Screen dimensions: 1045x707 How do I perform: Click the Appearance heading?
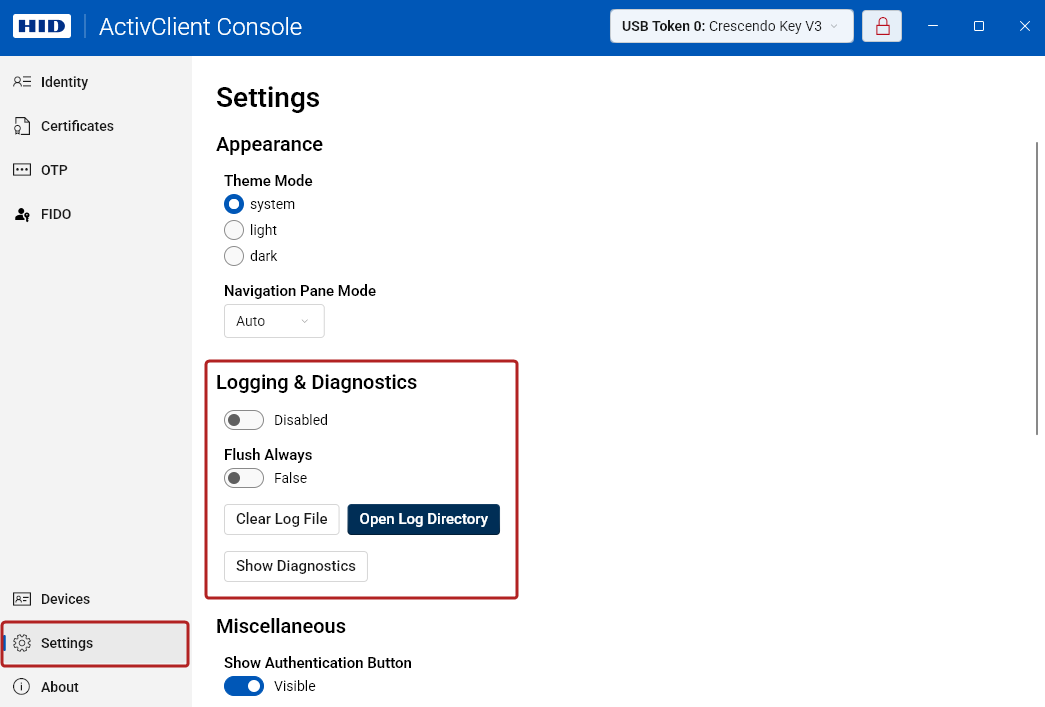(x=269, y=145)
